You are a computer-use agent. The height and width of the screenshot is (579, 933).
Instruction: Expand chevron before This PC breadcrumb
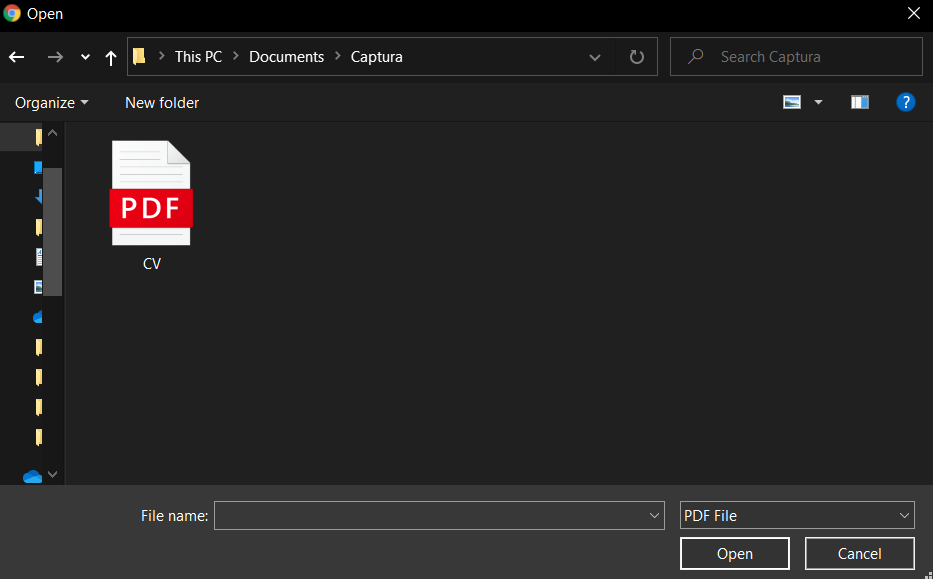pos(161,57)
